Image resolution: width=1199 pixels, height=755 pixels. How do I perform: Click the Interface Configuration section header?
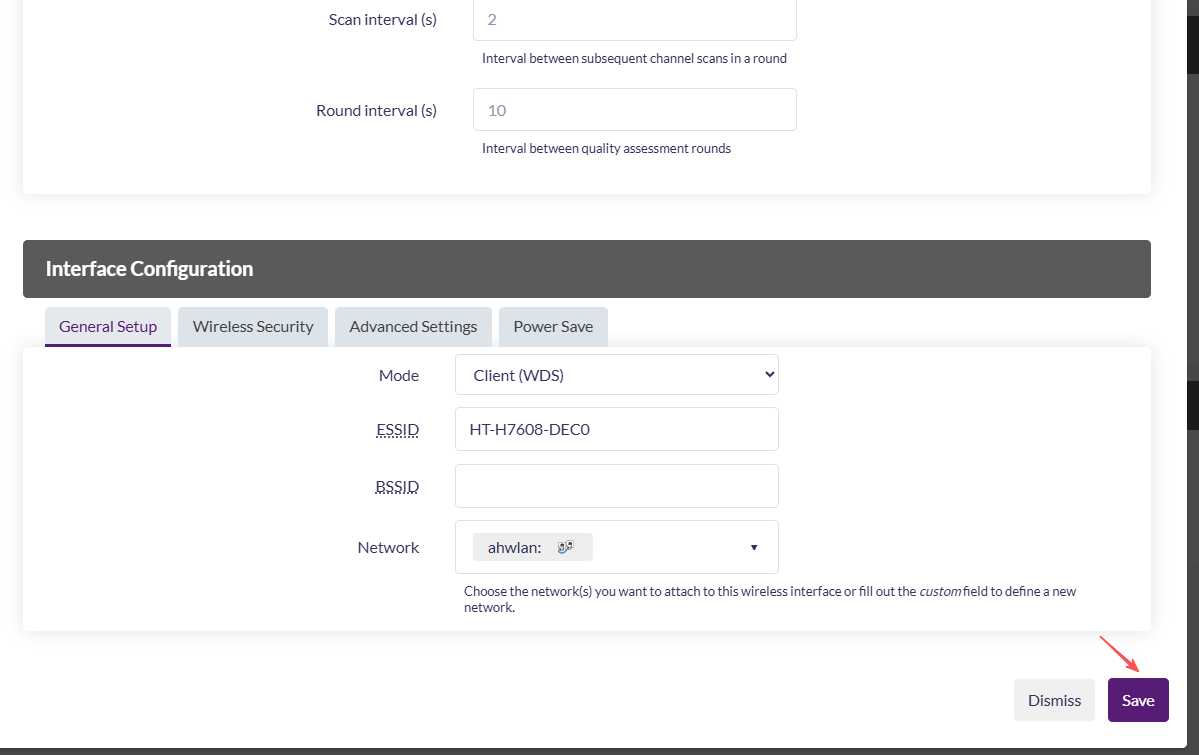point(149,268)
